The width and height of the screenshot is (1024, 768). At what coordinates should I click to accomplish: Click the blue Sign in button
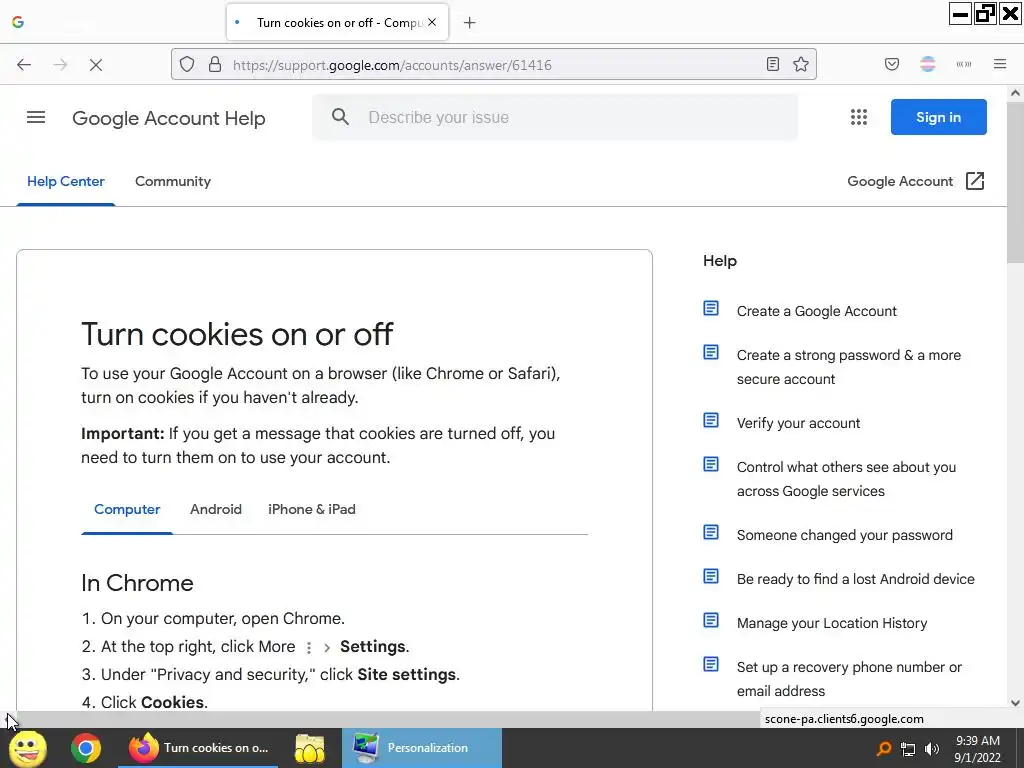pyautogui.click(x=938, y=117)
